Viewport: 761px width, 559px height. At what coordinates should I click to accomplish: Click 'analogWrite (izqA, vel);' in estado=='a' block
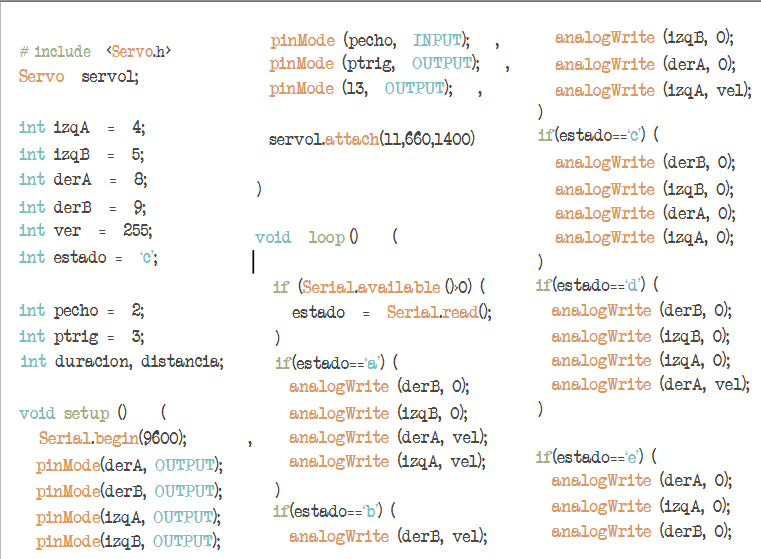click(x=387, y=461)
